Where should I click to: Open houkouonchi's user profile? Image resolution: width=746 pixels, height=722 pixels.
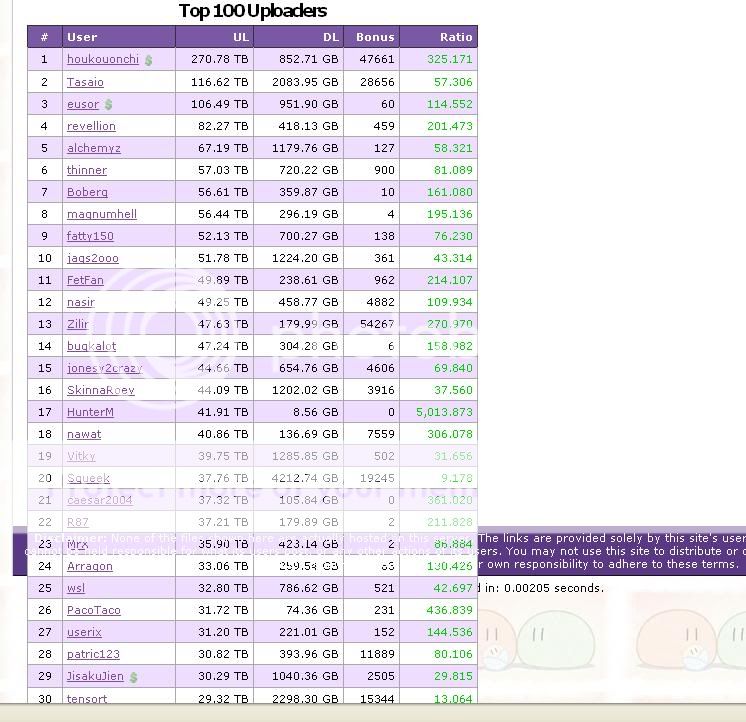(102, 59)
